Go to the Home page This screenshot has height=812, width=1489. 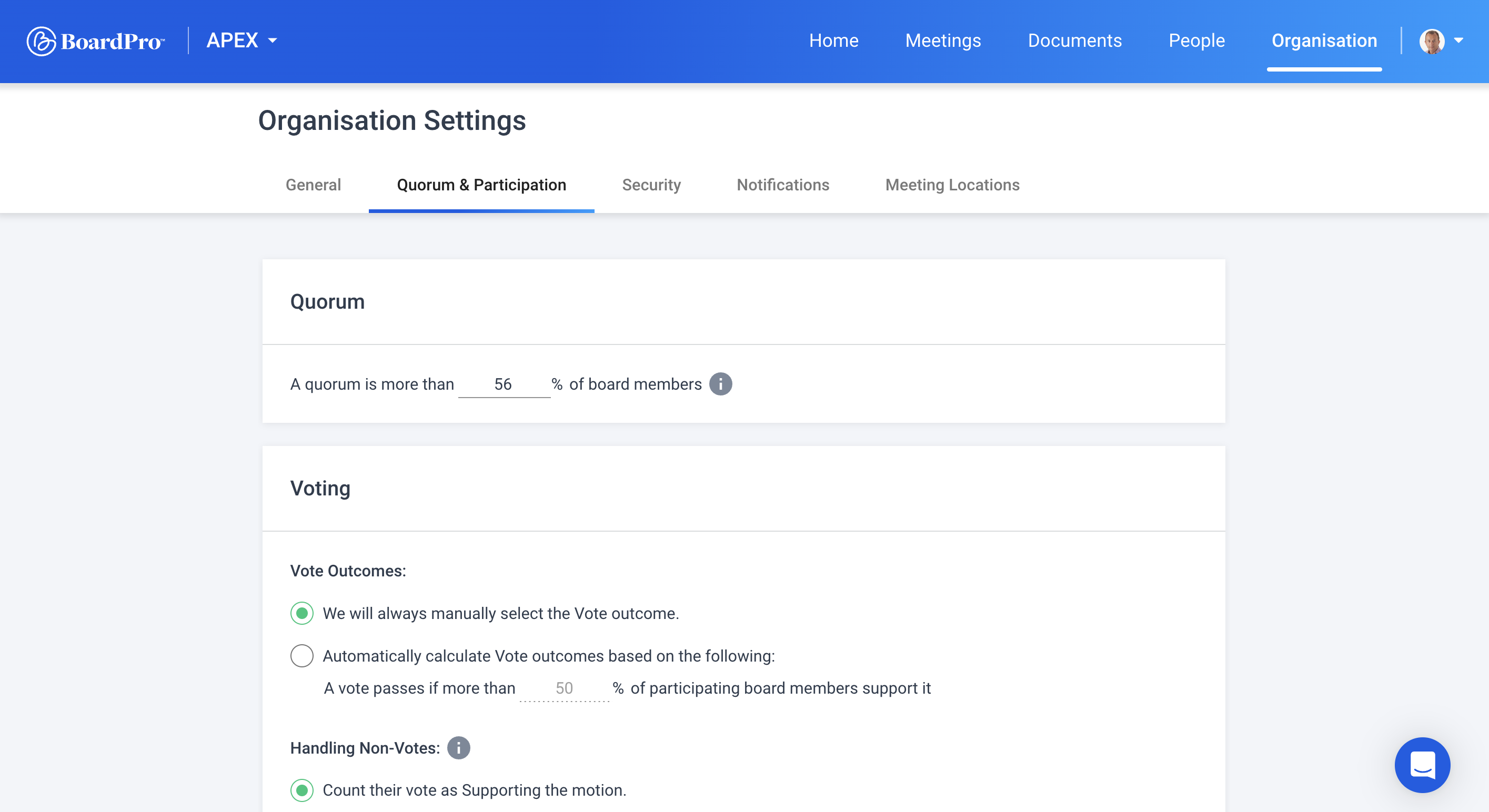(x=833, y=40)
